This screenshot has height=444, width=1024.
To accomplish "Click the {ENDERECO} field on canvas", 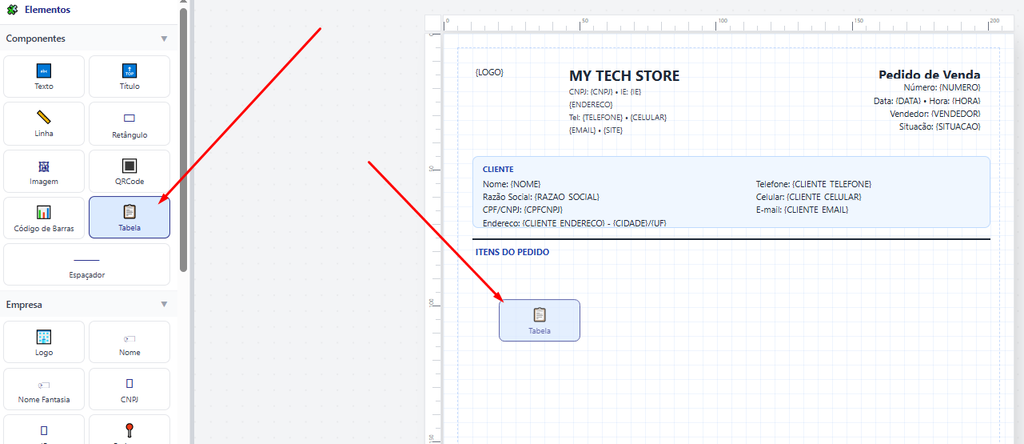I will pos(591,104).
